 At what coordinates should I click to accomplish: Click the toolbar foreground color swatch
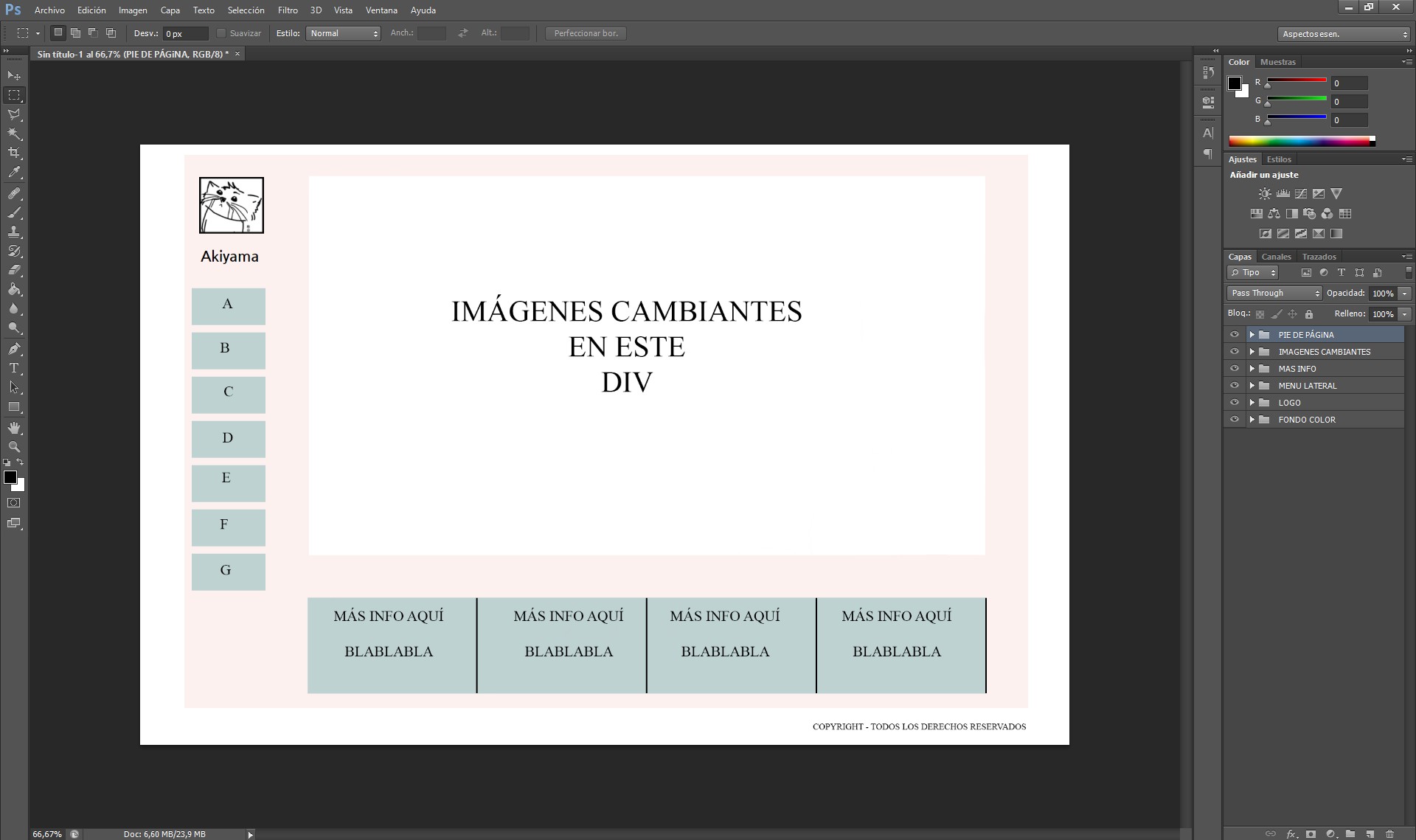pos(10,477)
